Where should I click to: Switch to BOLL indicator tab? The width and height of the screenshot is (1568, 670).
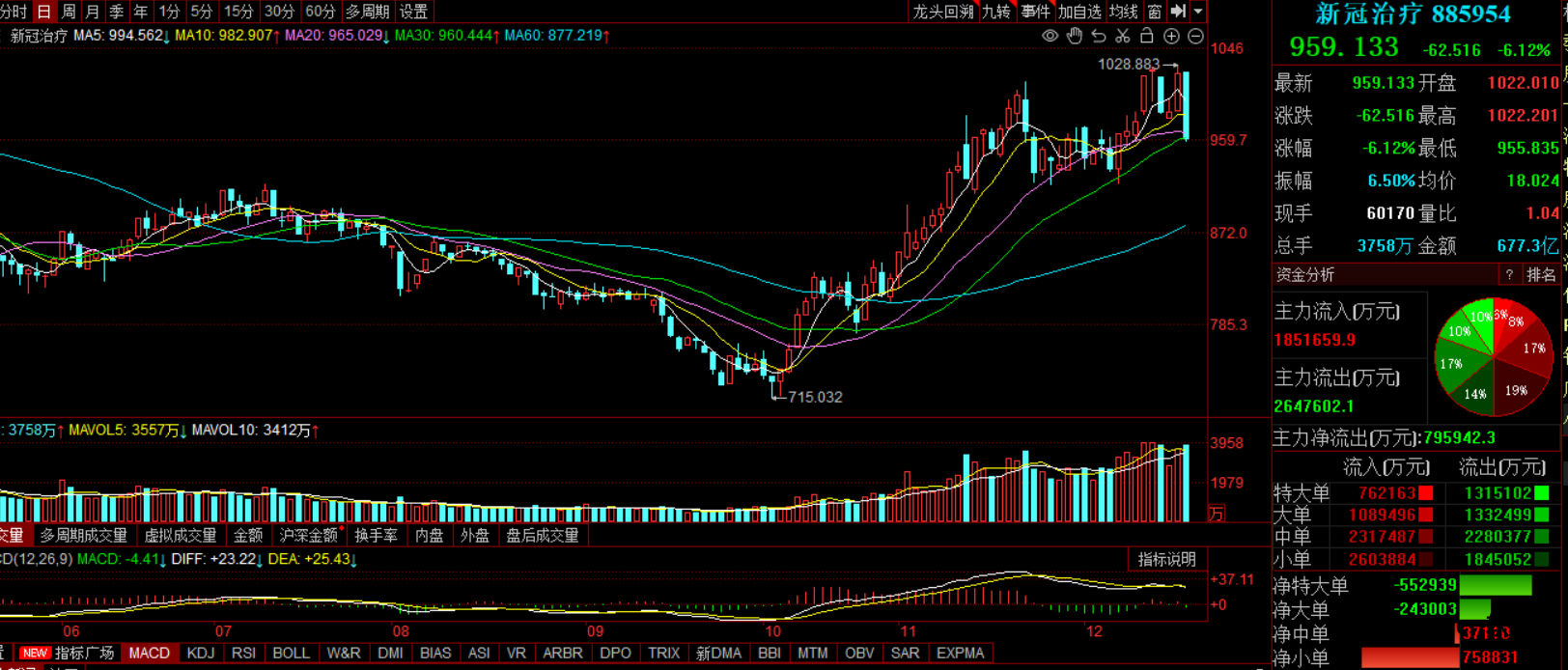291,654
